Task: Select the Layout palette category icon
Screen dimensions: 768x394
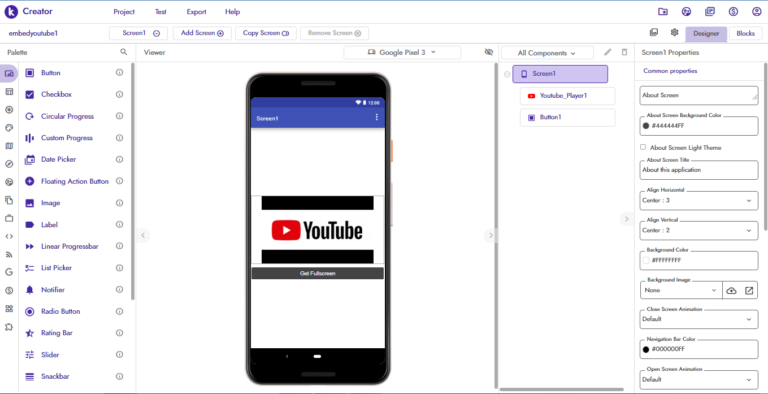Action: pyautogui.click(x=9, y=92)
